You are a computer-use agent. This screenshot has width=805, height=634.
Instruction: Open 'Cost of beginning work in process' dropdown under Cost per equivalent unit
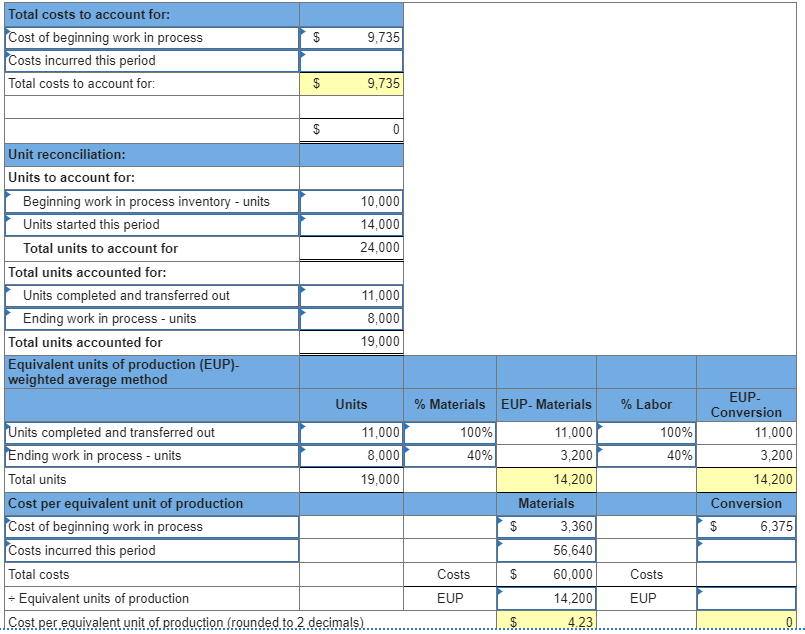tap(152, 527)
